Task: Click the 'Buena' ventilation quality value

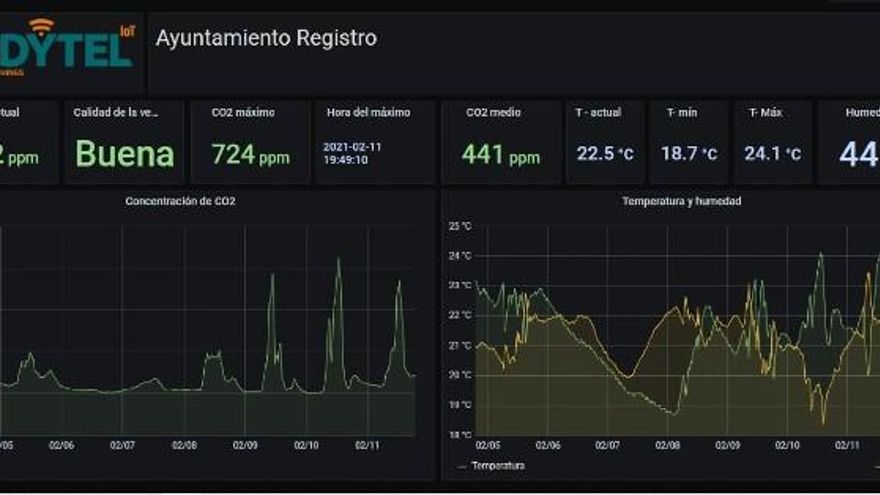Action: click(125, 154)
